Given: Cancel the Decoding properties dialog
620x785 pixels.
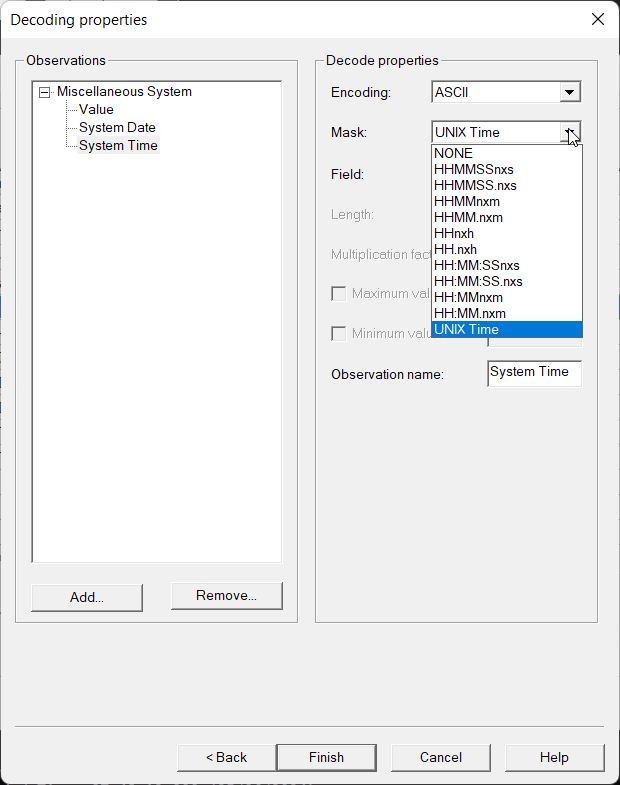Looking at the screenshot, I should (441, 757).
